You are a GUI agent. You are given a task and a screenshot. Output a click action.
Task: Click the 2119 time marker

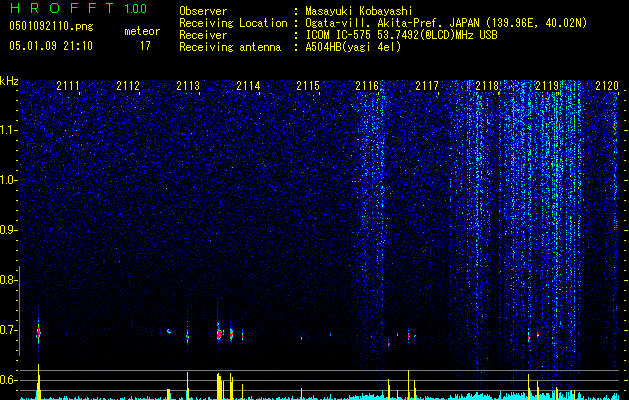(x=547, y=86)
